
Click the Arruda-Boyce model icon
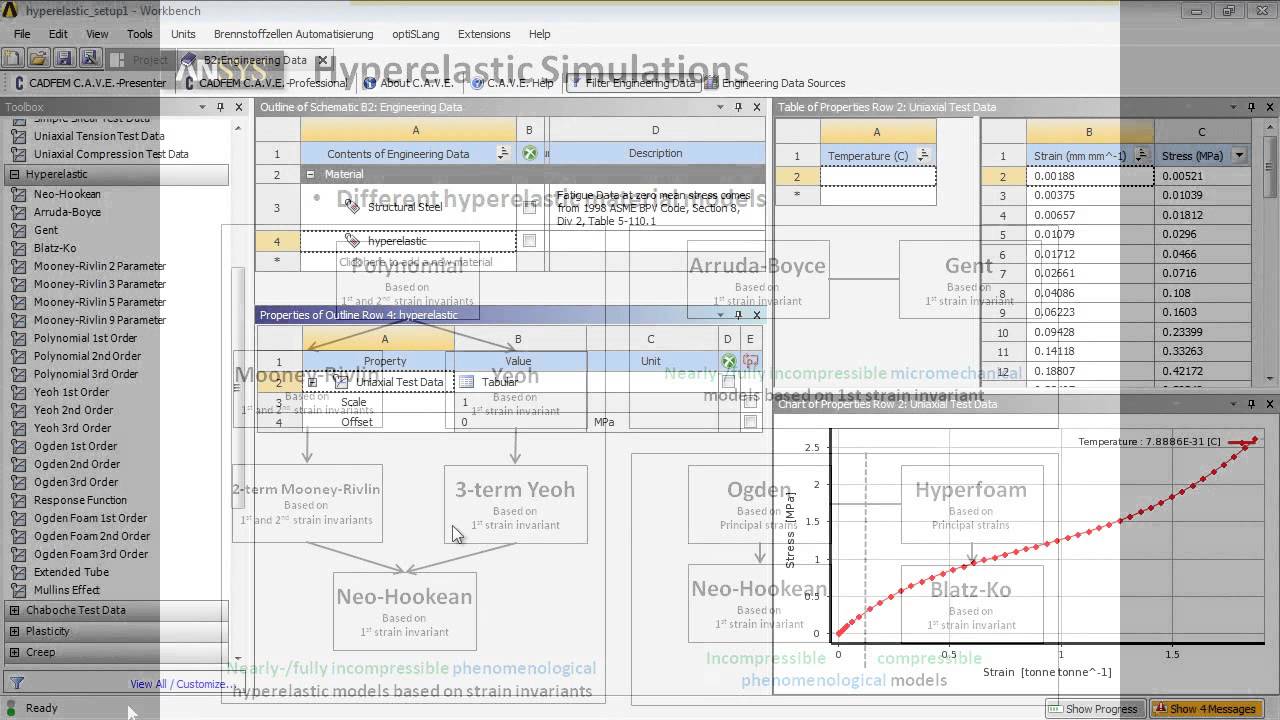coord(17,212)
